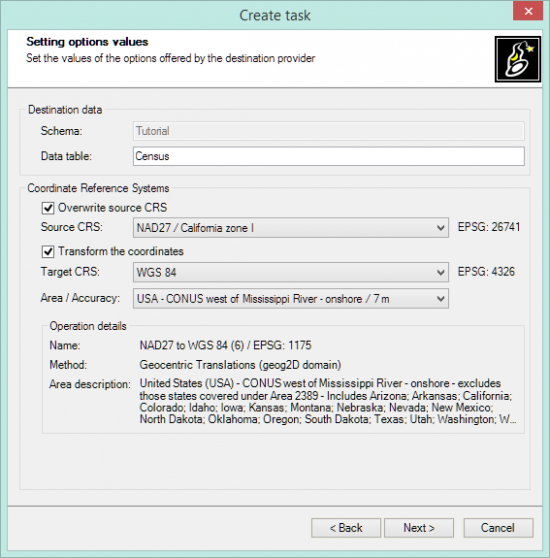Proceed with the Next button
550x558 pixels.
click(x=419, y=528)
